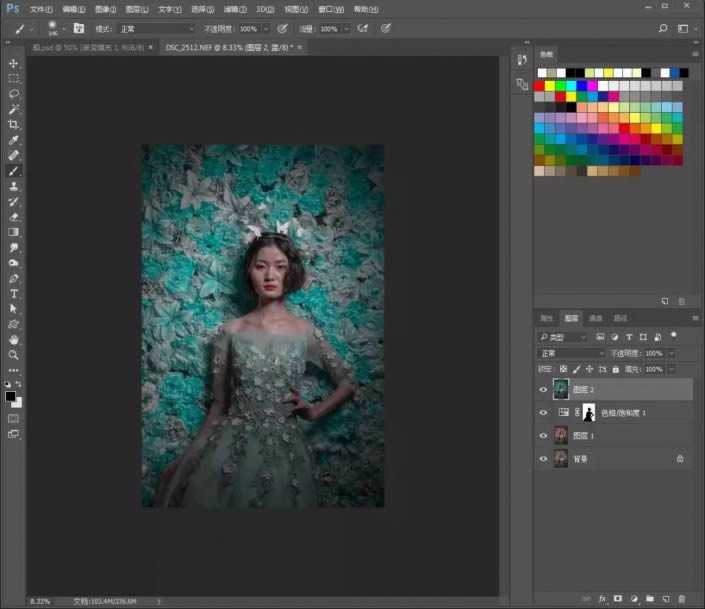
Task: Select the Lasso tool
Action: 14,93
